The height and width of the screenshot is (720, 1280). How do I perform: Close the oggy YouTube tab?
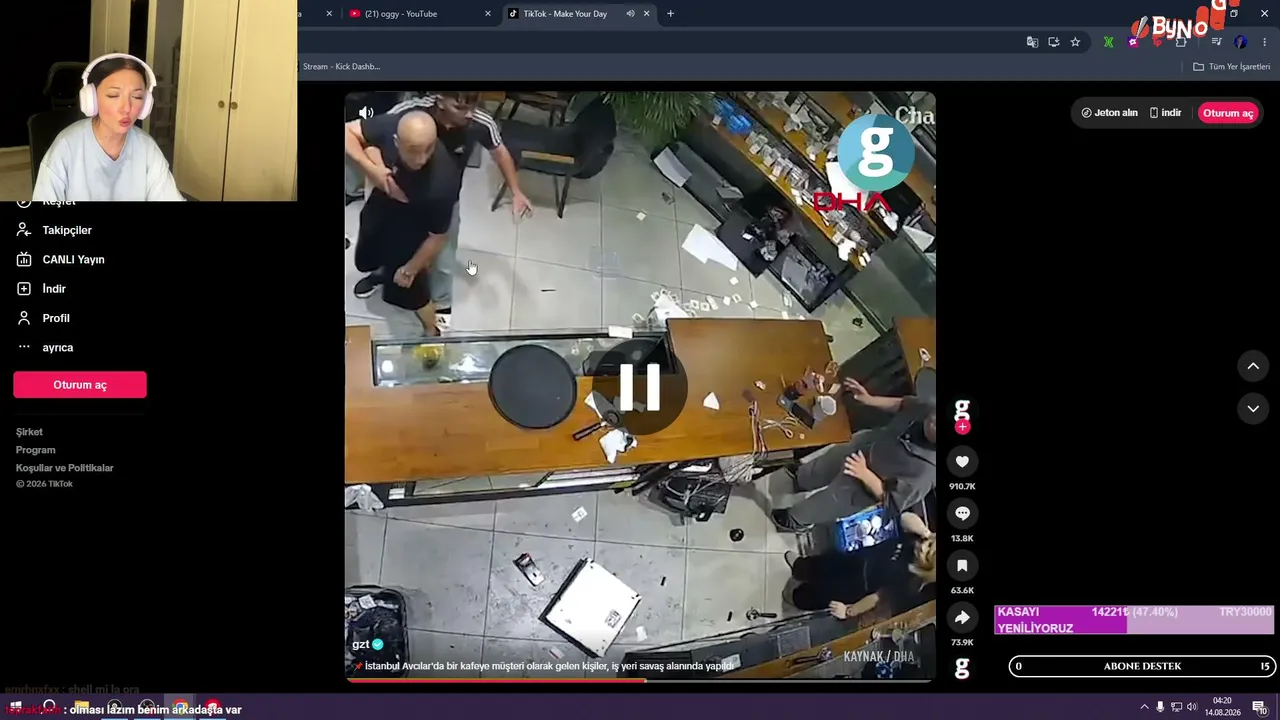point(488,14)
